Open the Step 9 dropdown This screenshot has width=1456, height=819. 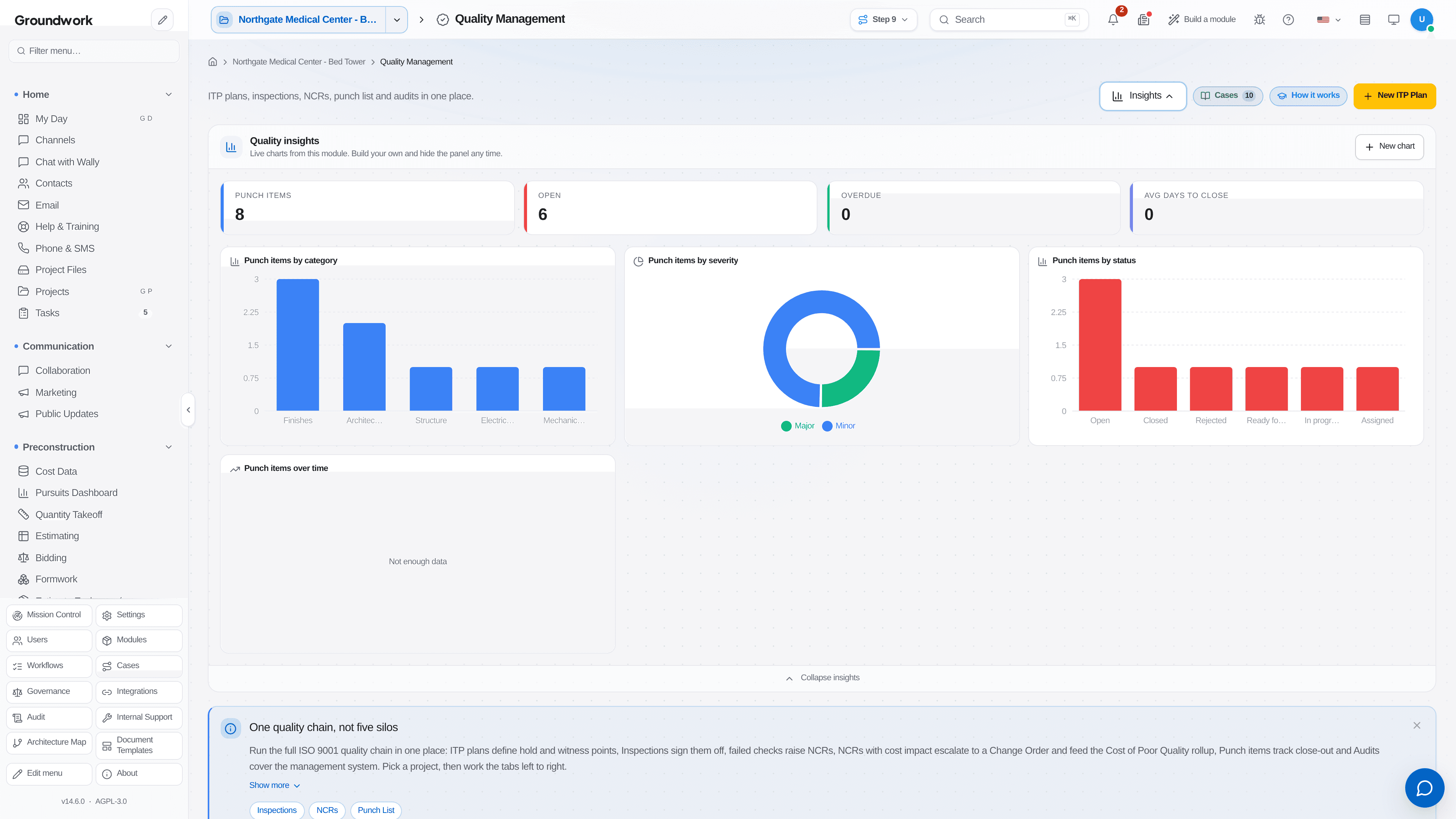[x=883, y=20]
